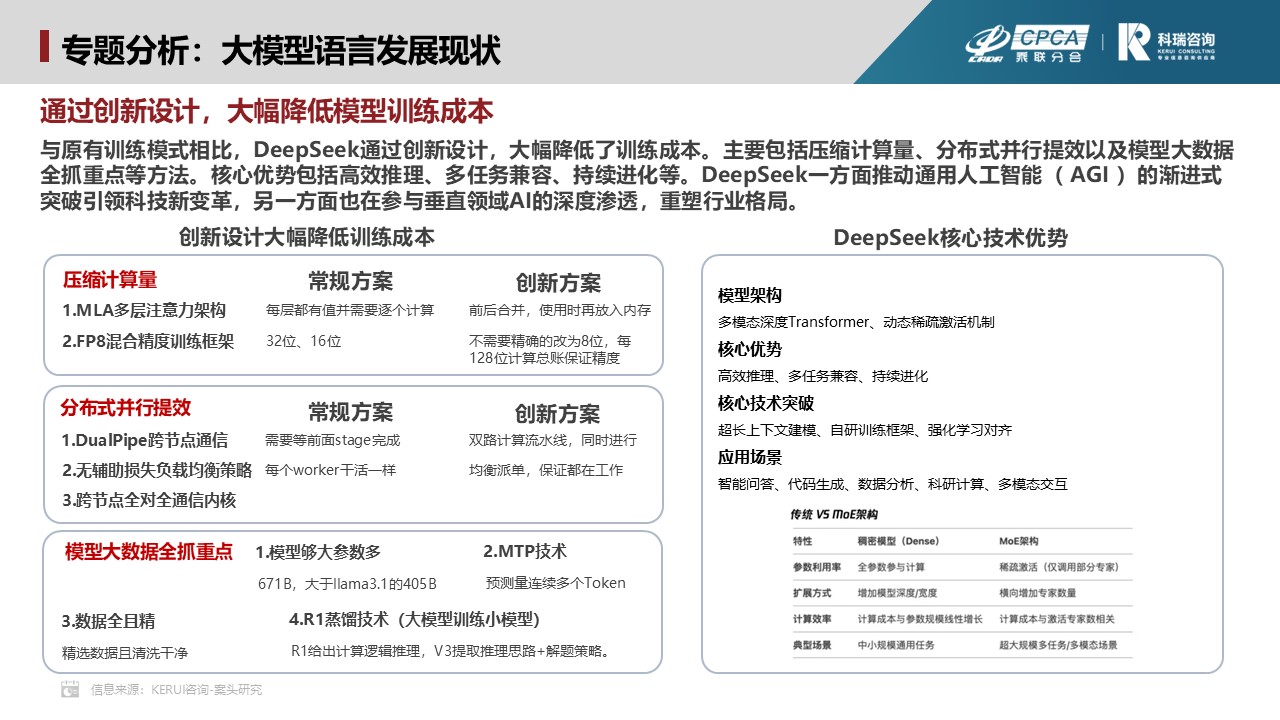Select the red heading 通过创新设计，大幅降低模型训练成本
The height and width of the screenshot is (720, 1280).
click(x=267, y=110)
